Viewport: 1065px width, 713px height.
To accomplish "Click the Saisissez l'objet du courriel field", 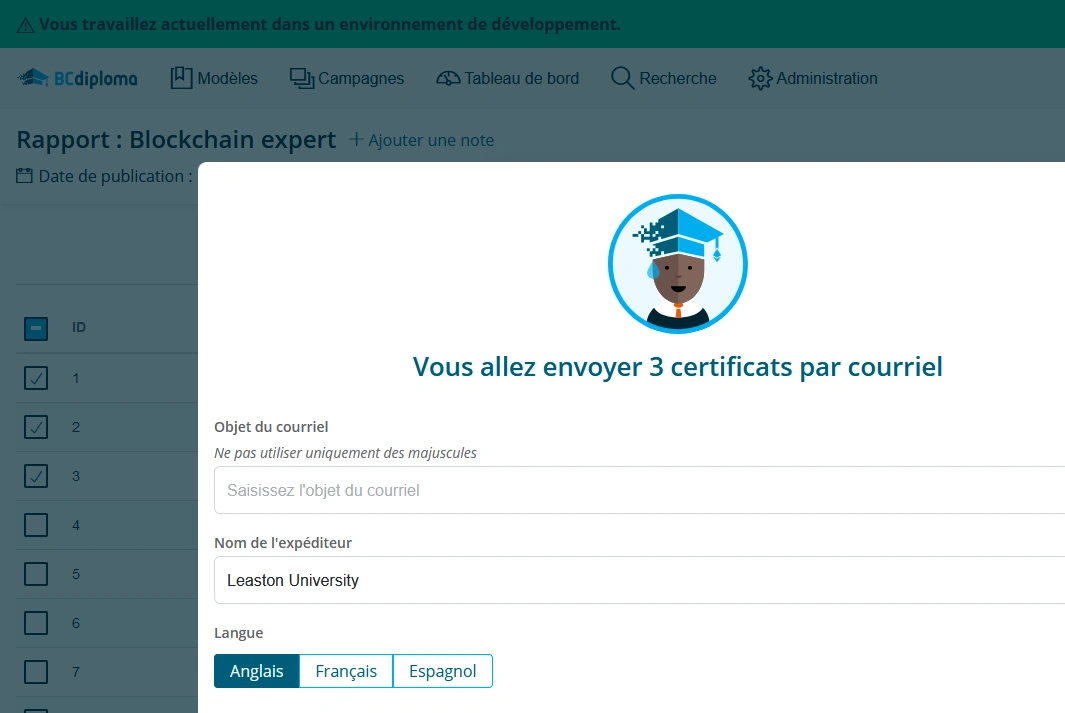I will point(600,490).
